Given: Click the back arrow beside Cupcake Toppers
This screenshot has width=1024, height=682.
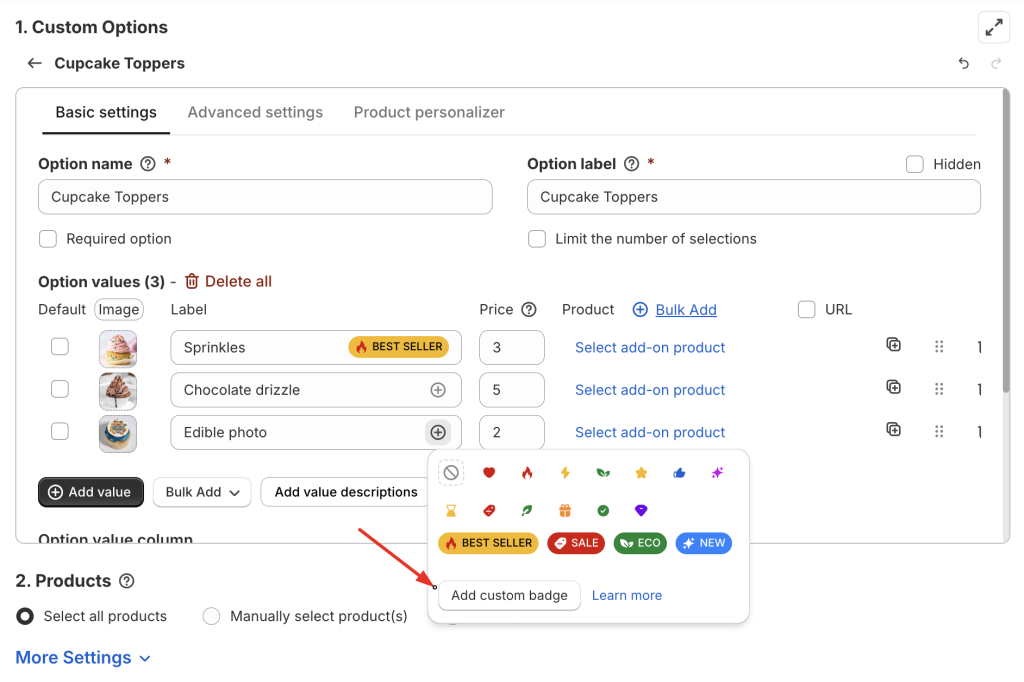Looking at the screenshot, I should tap(34, 63).
